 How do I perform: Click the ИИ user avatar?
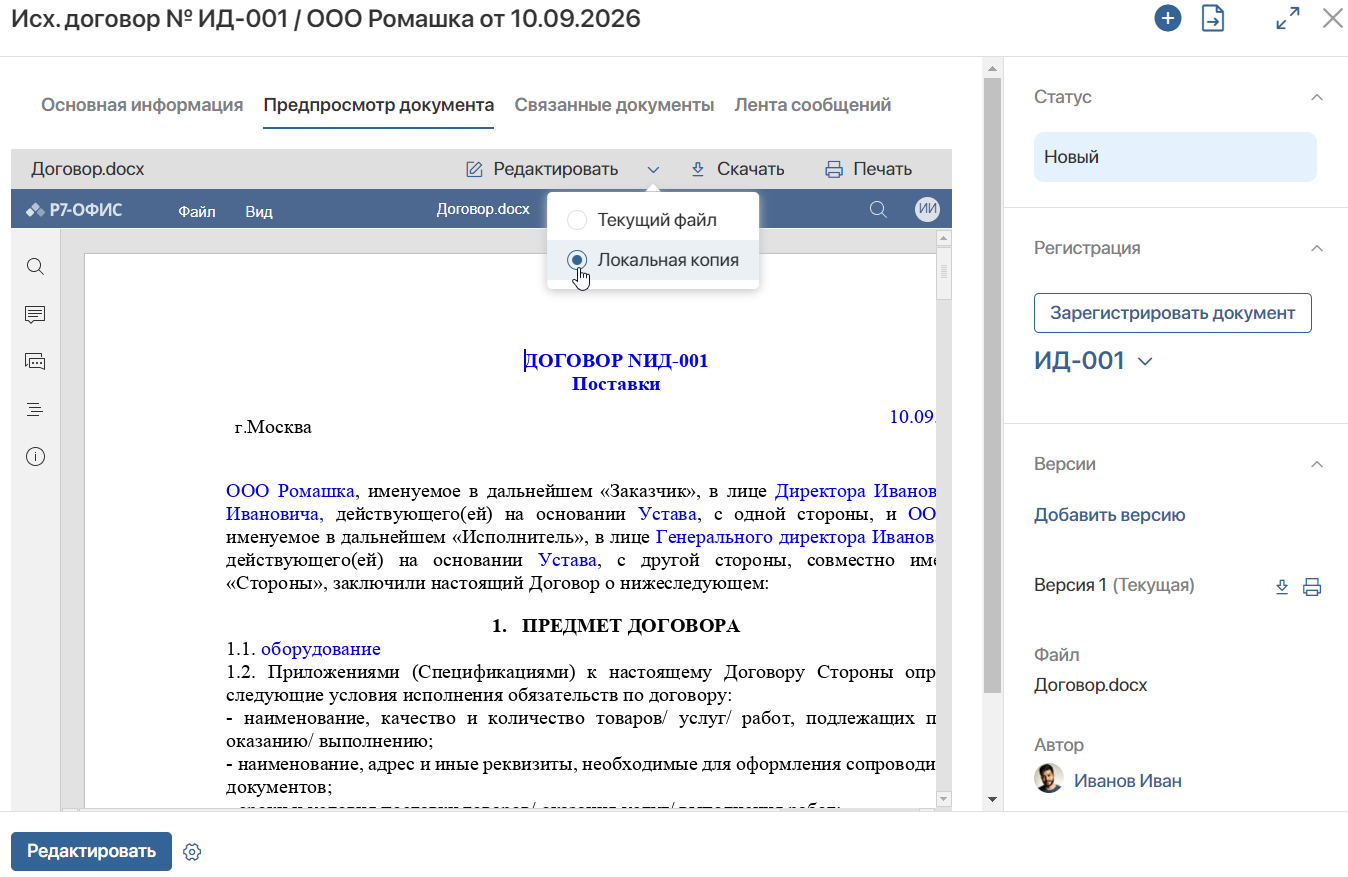tap(927, 209)
